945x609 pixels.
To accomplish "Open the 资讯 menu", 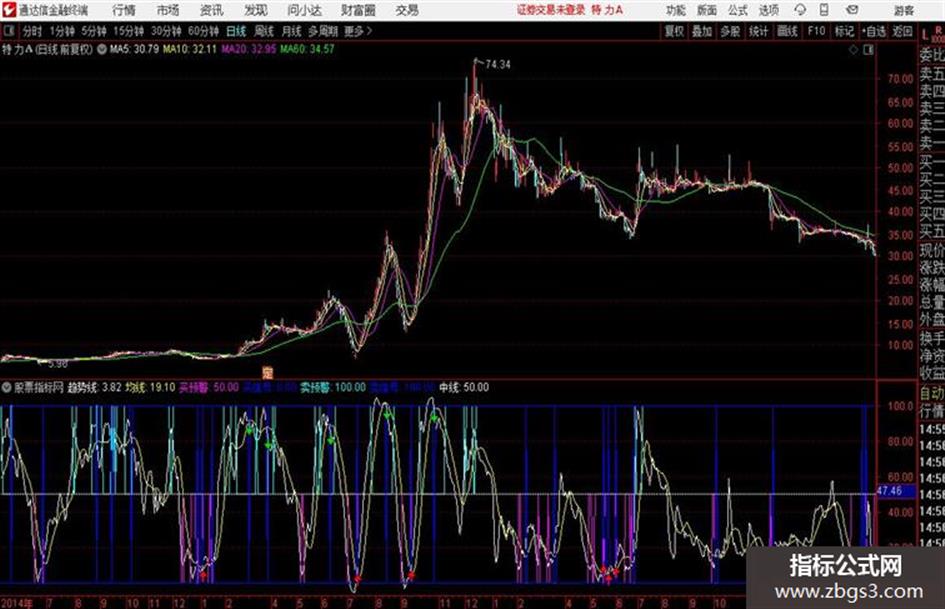I will pyautogui.click(x=212, y=10).
